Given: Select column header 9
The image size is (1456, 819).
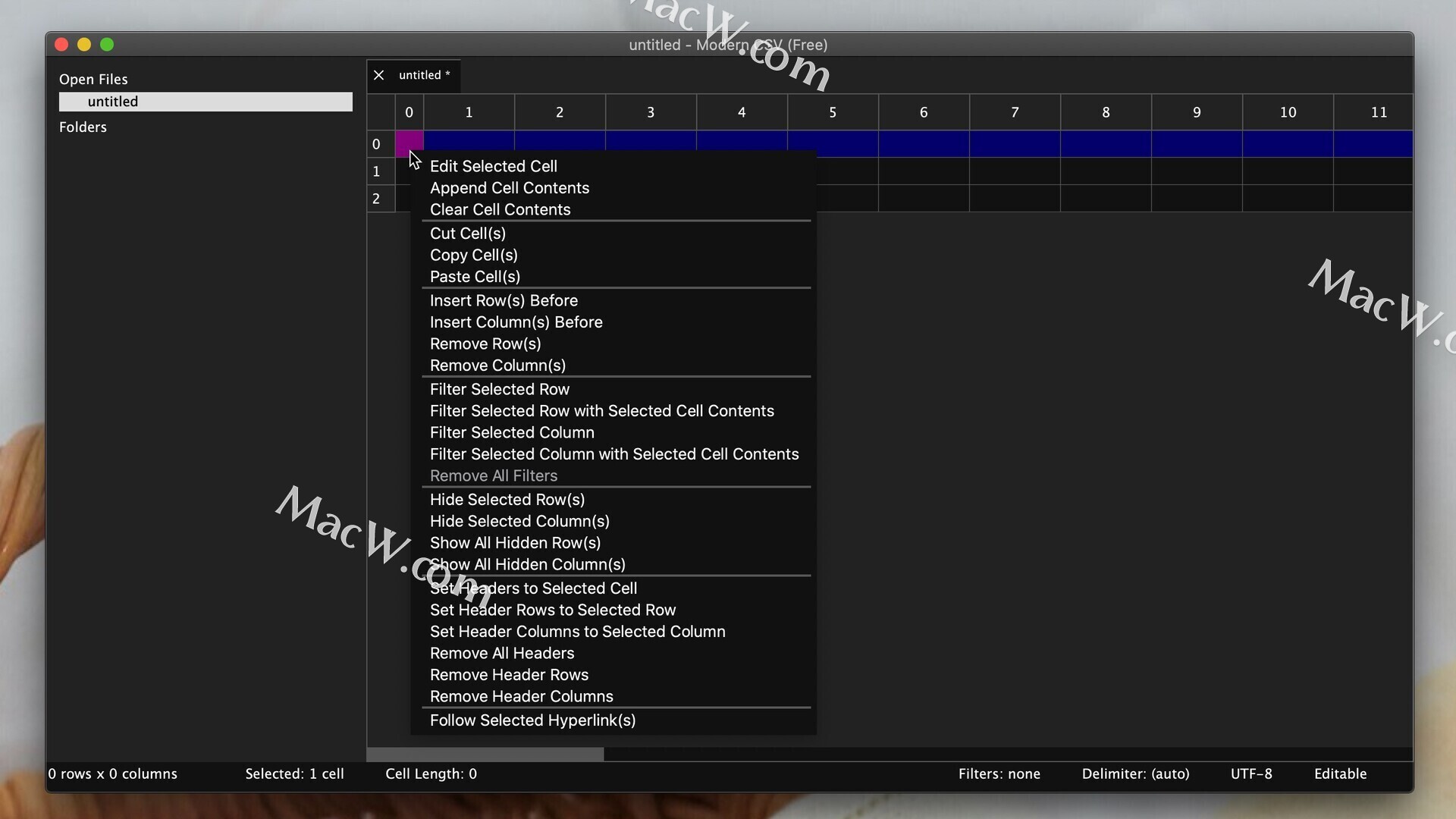Looking at the screenshot, I should (1197, 112).
